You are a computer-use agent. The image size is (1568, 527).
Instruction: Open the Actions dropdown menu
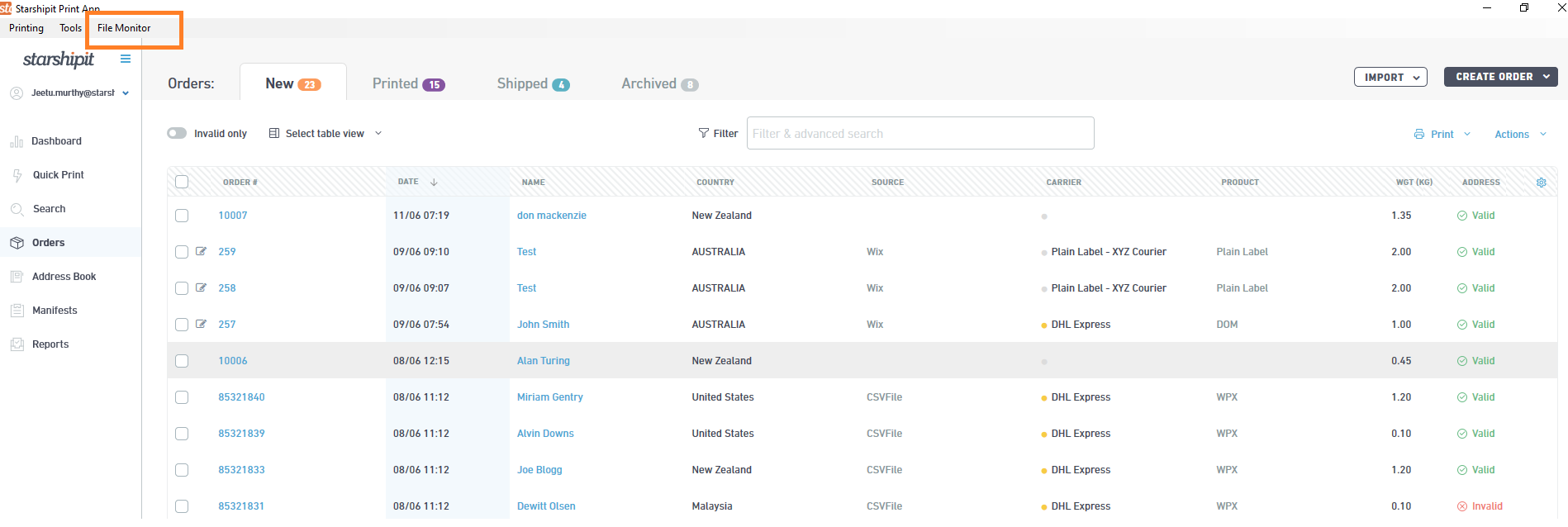[1520, 134]
